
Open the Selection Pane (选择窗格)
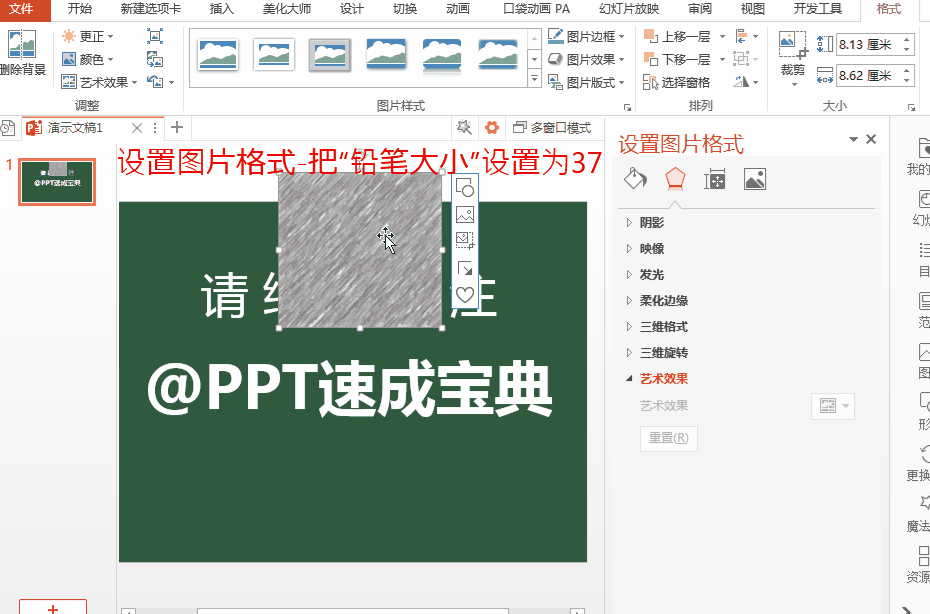[677, 82]
